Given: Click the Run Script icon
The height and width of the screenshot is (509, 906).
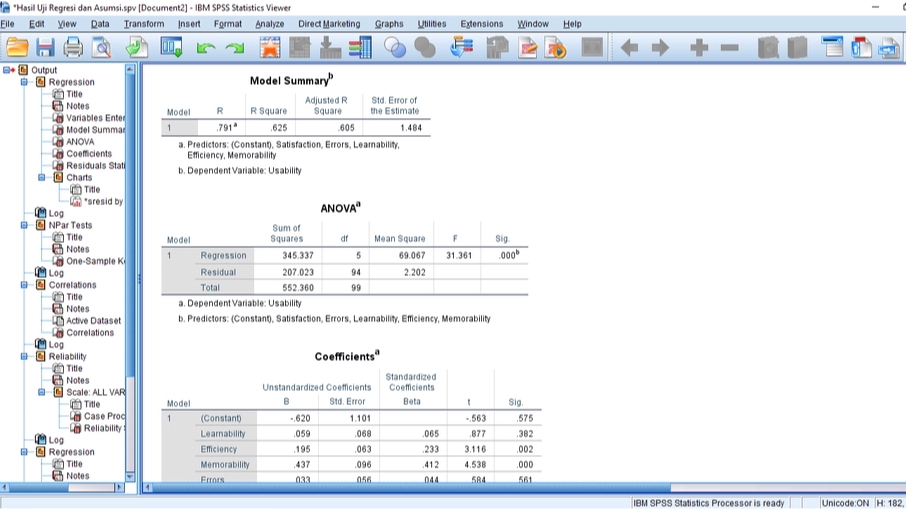Looking at the screenshot, I should click(556, 47).
